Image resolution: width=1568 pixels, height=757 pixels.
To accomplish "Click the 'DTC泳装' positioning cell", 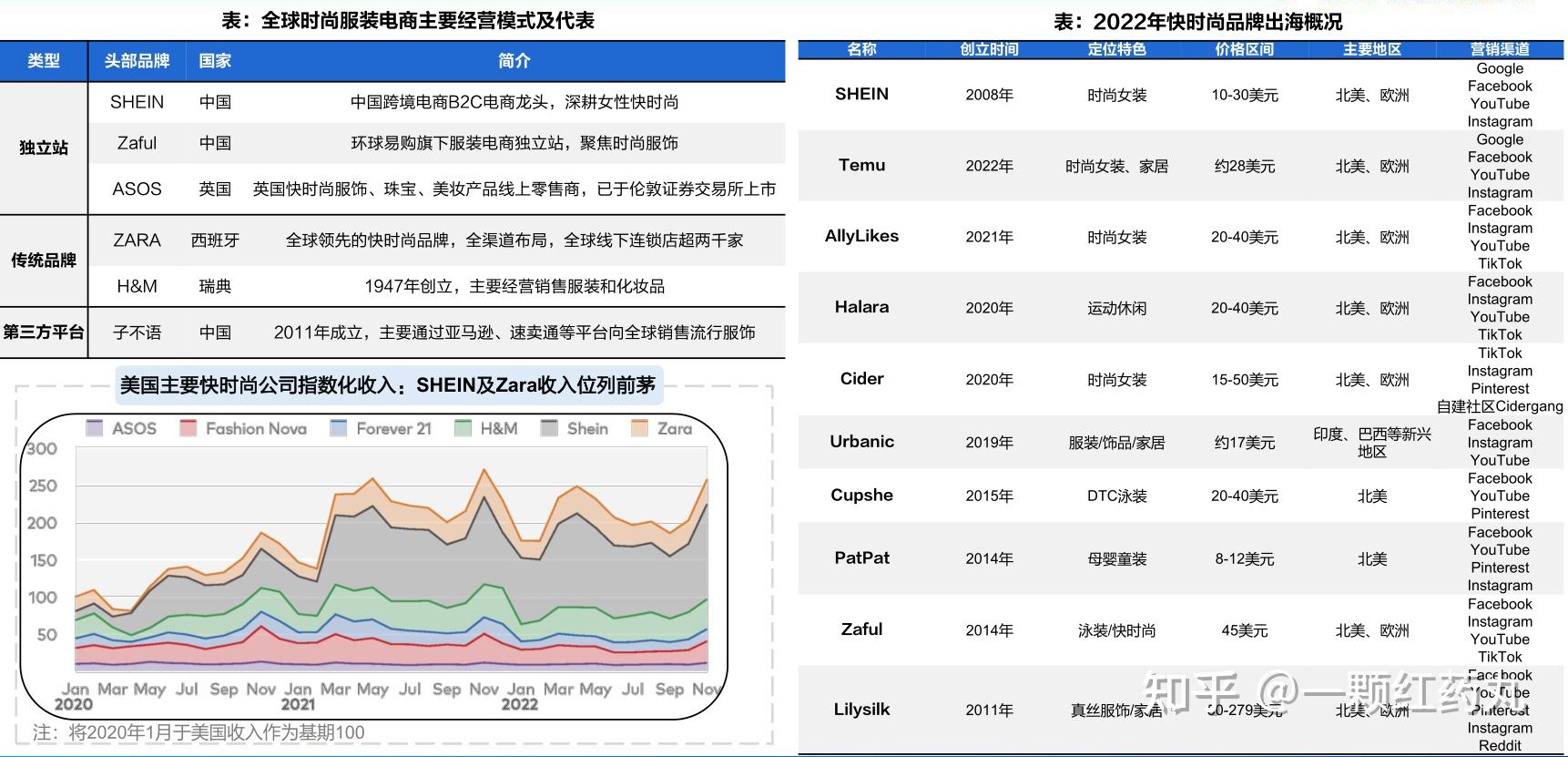I will point(1116,496).
